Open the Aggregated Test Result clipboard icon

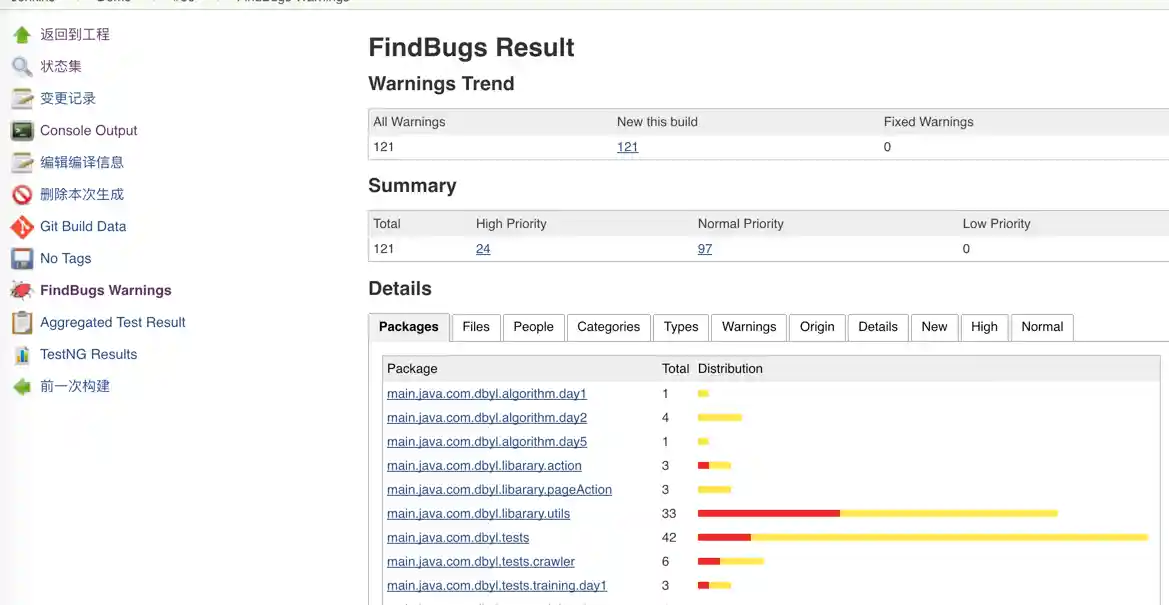point(22,323)
